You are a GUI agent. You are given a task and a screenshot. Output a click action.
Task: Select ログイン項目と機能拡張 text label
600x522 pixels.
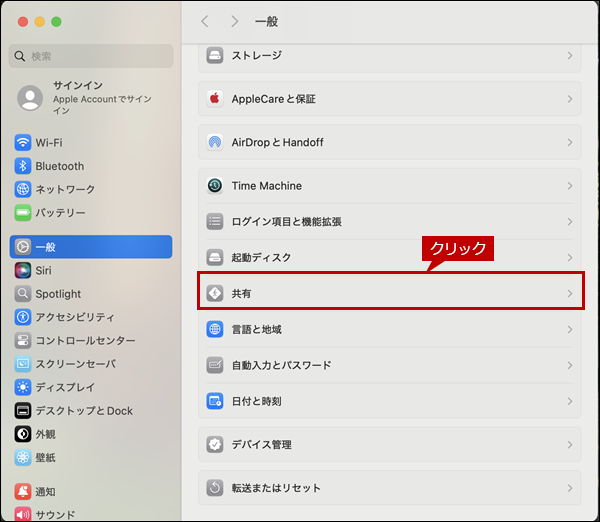click(286, 222)
